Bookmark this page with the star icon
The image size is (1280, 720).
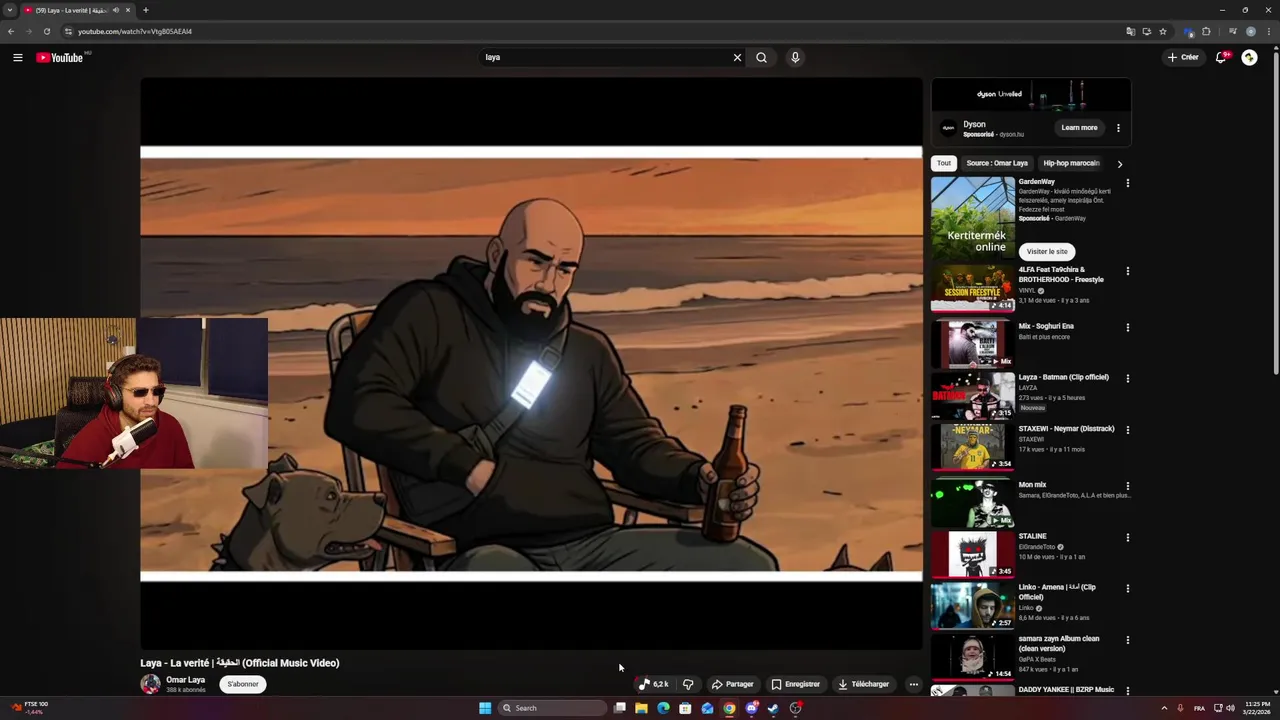[x=1163, y=31]
